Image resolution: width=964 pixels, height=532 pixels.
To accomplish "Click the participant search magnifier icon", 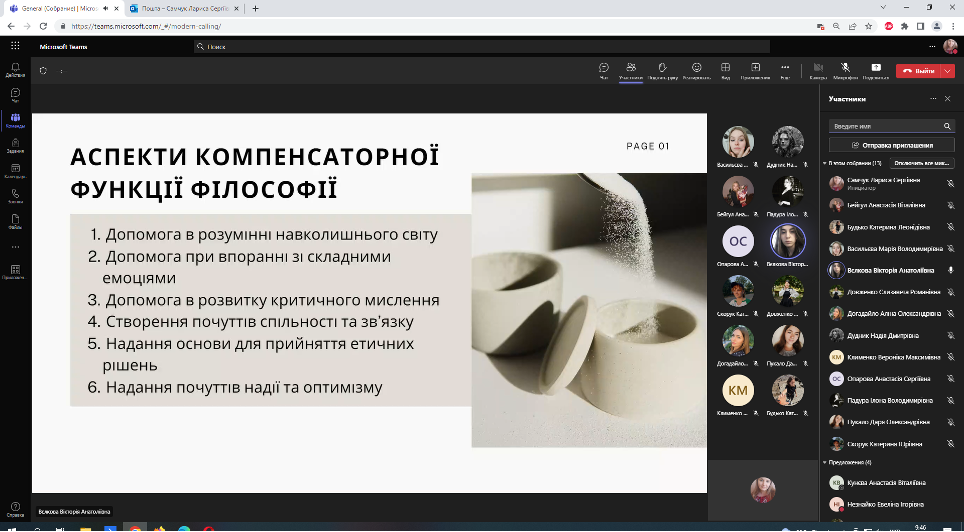I will click(x=947, y=126).
